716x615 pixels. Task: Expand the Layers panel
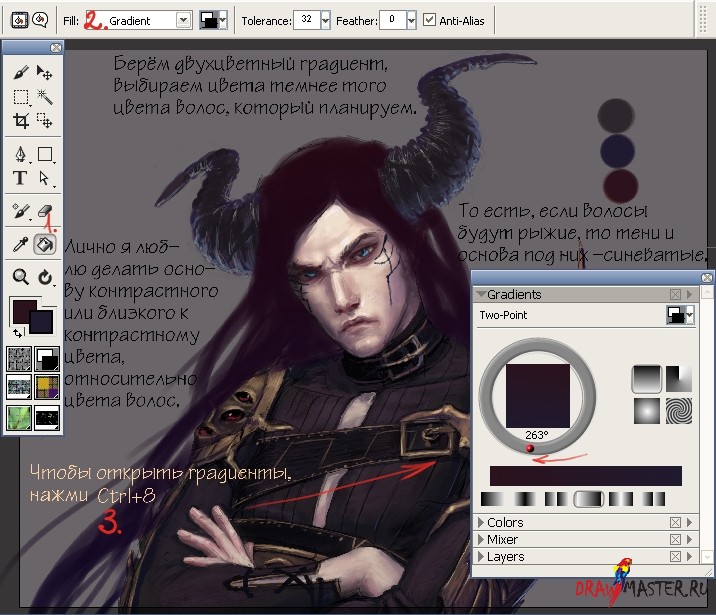(x=481, y=557)
